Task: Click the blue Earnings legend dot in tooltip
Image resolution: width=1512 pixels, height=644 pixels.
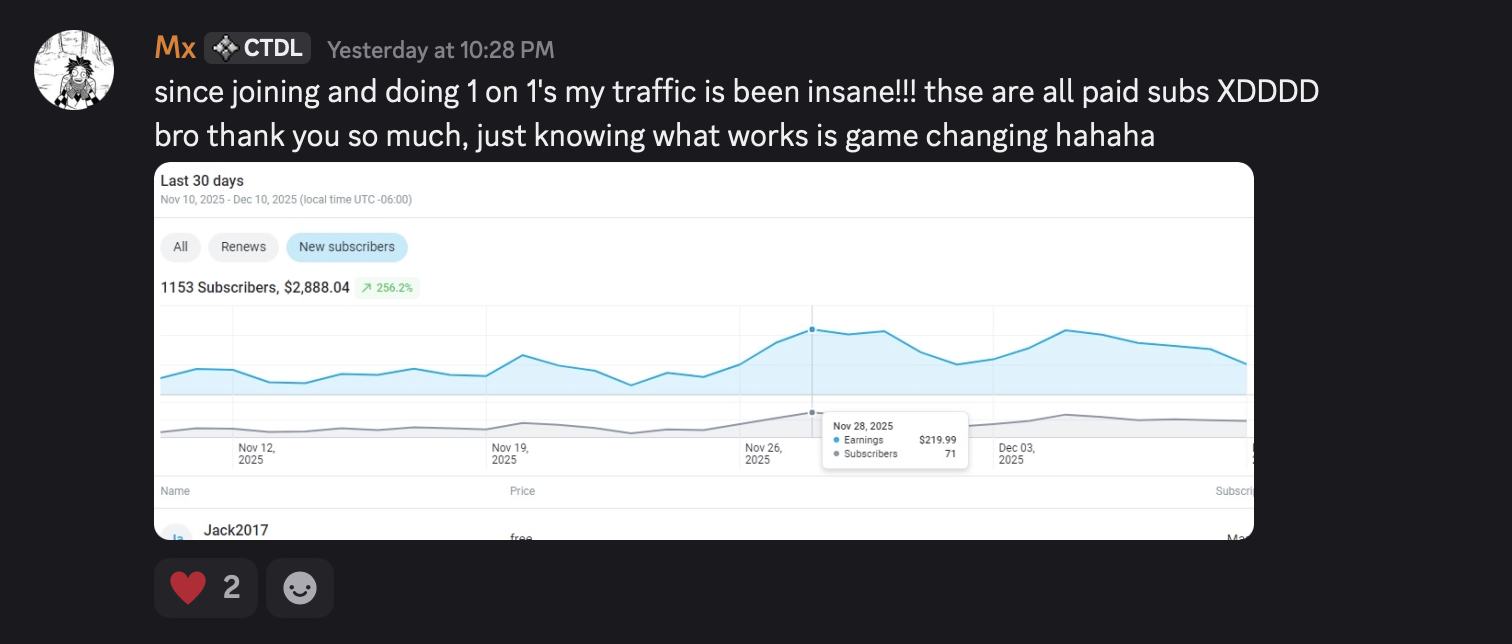Action: pos(836,440)
